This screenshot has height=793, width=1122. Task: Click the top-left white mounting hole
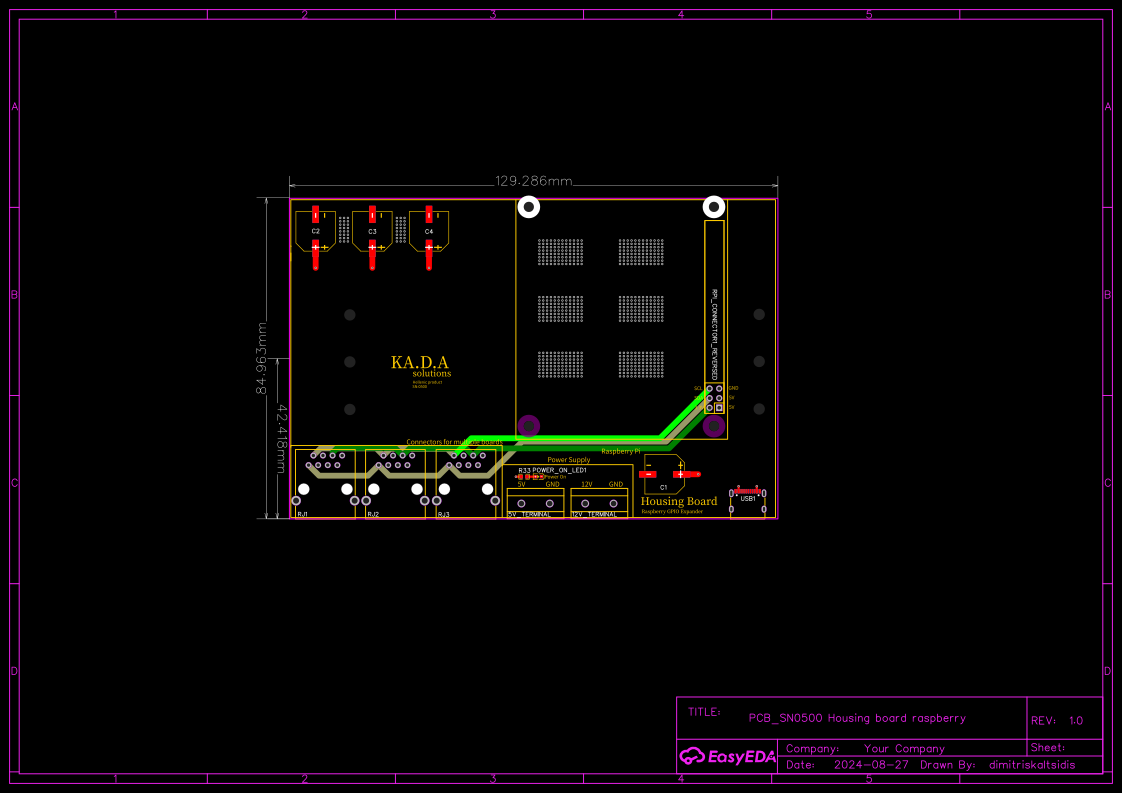pos(529,207)
